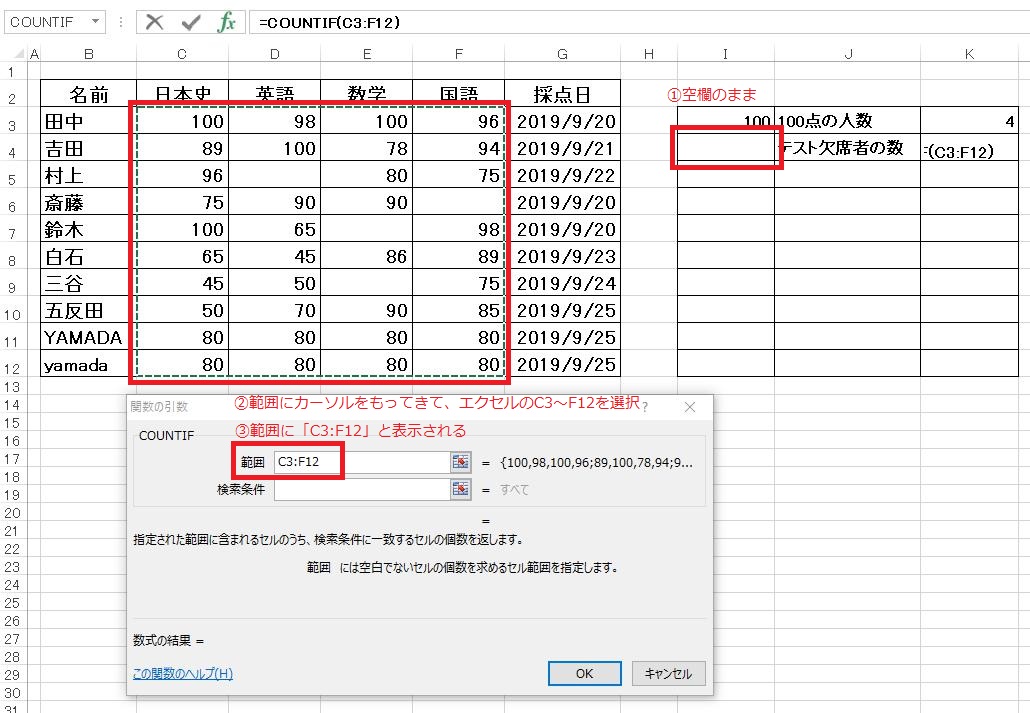
Task: Click inside the 範囲 input field
Action: (360, 462)
